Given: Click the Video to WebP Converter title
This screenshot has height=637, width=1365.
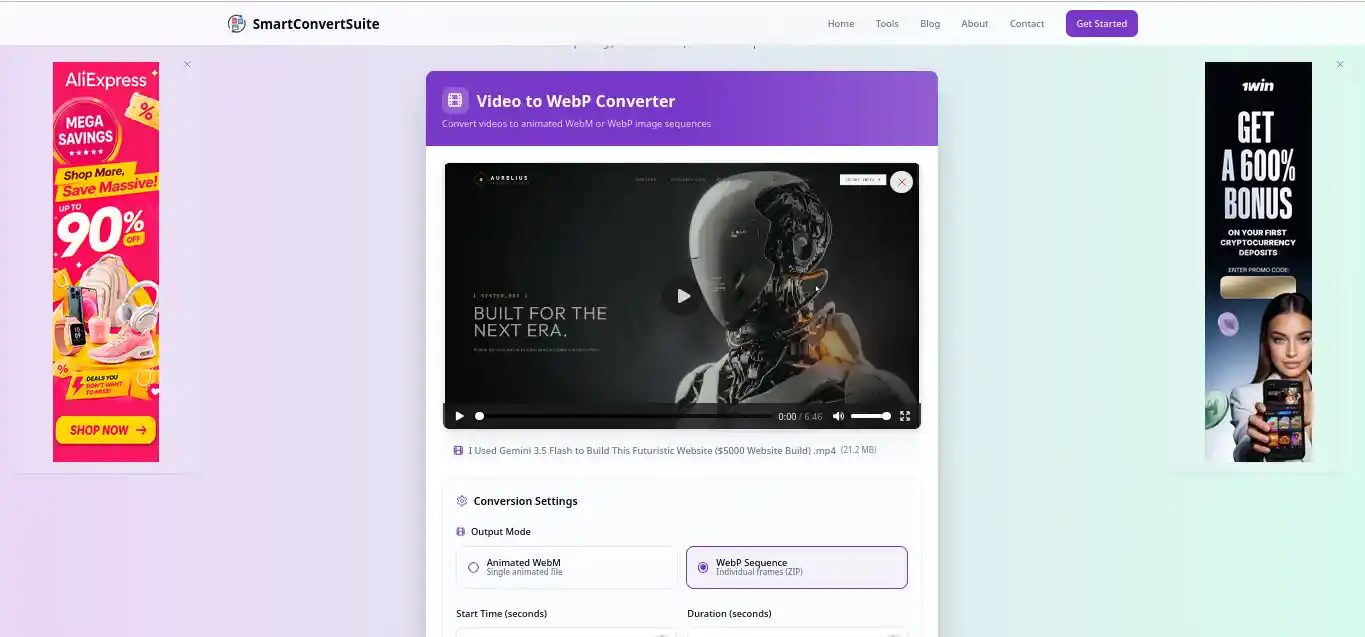Looking at the screenshot, I should click(x=576, y=101).
